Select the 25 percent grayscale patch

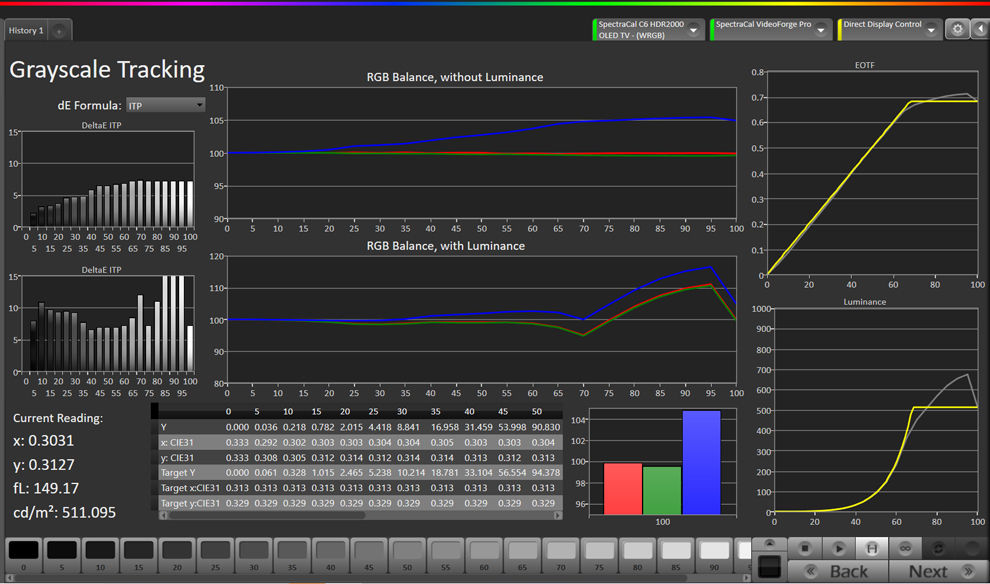[215, 555]
